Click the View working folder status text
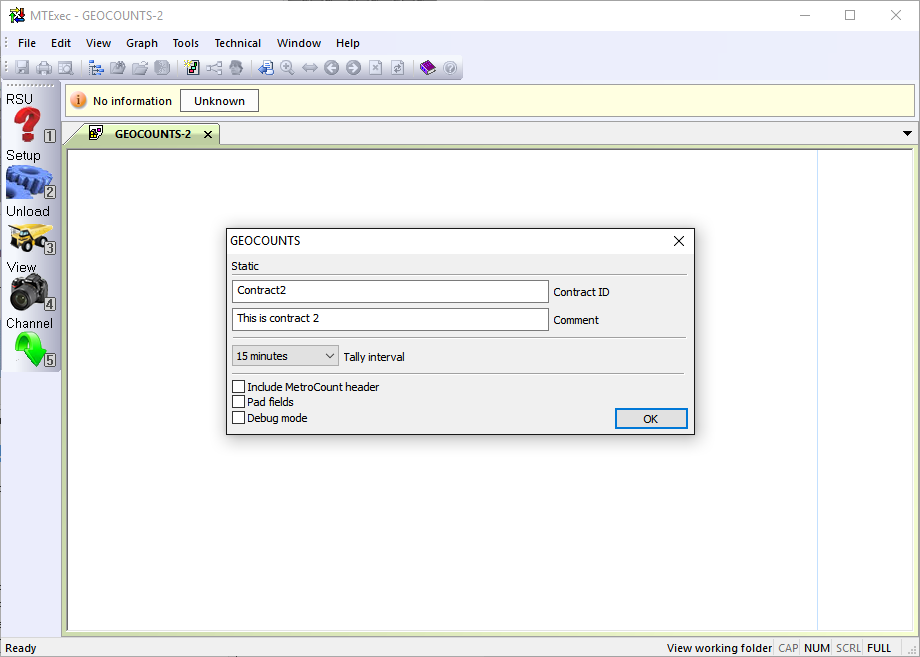 point(719,648)
